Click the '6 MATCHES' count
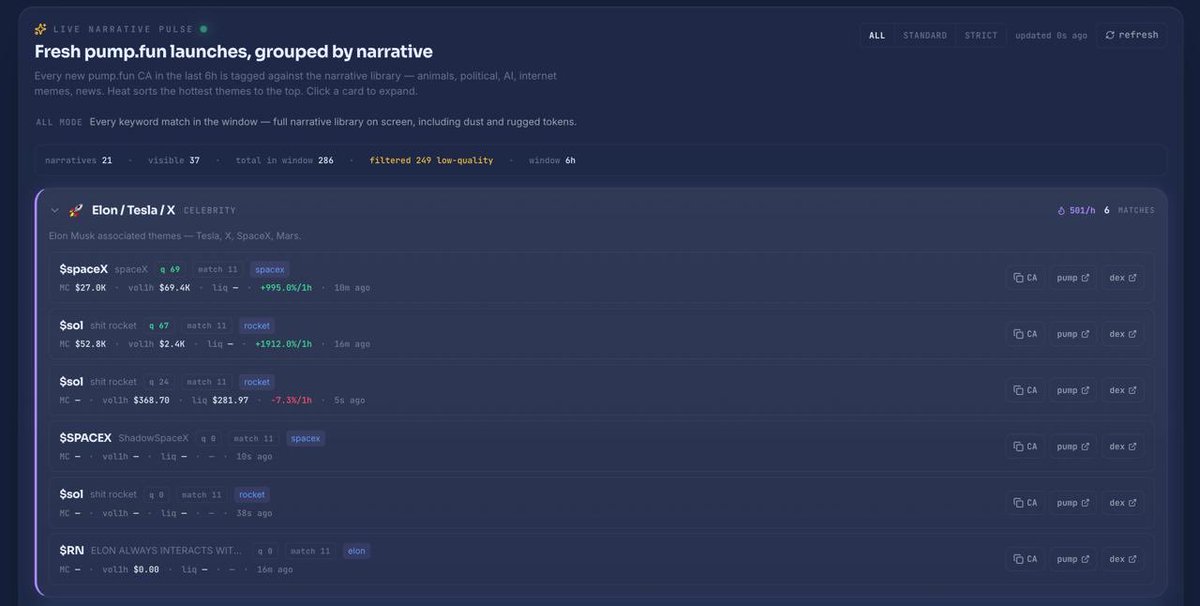 click(x=1129, y=211)
